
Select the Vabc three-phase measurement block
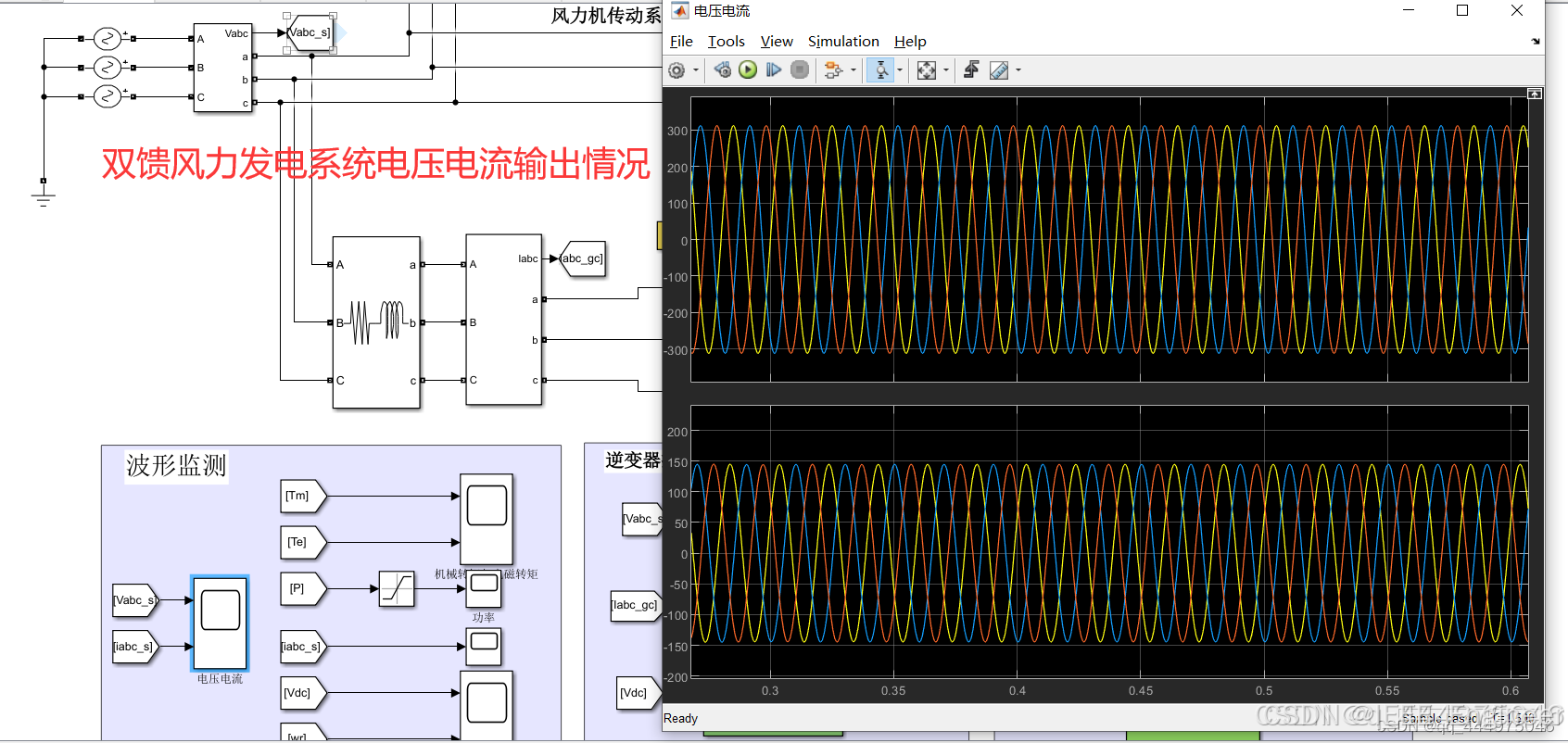(x=223, y=68)
